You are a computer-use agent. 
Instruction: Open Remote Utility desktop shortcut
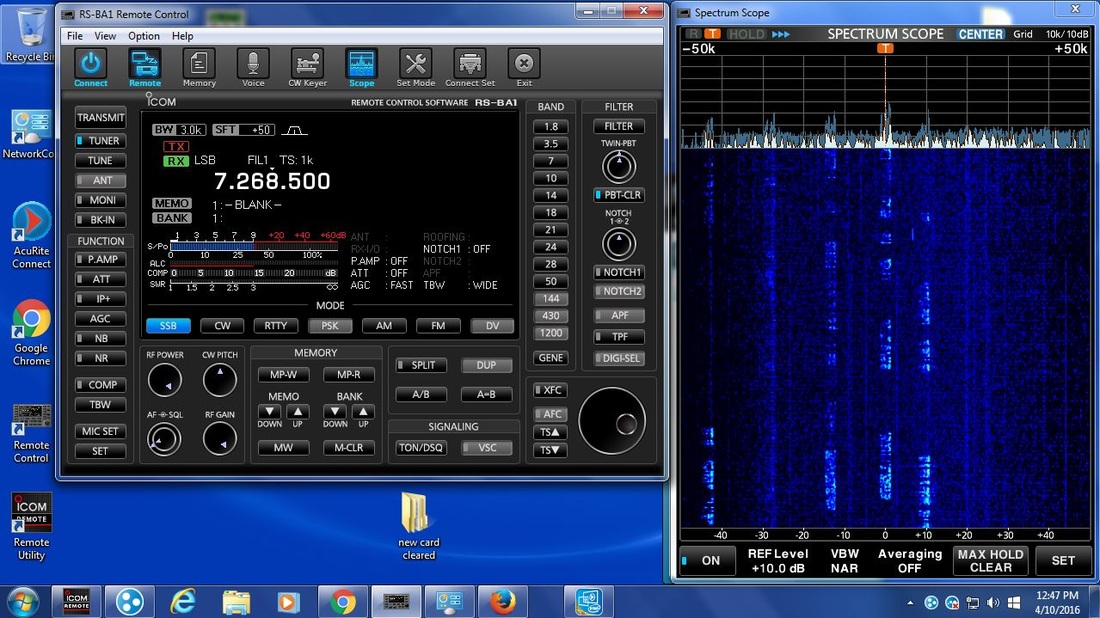point(31,528)
